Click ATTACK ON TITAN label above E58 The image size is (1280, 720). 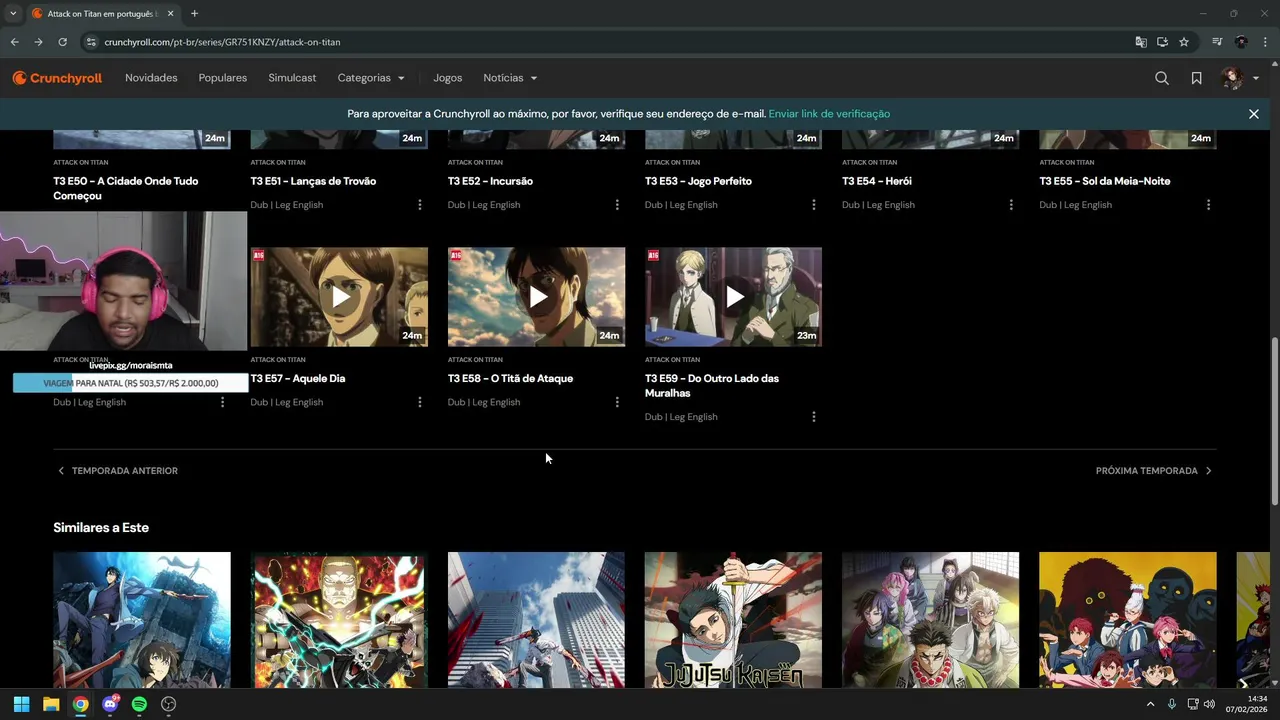[x=475, y=360]
